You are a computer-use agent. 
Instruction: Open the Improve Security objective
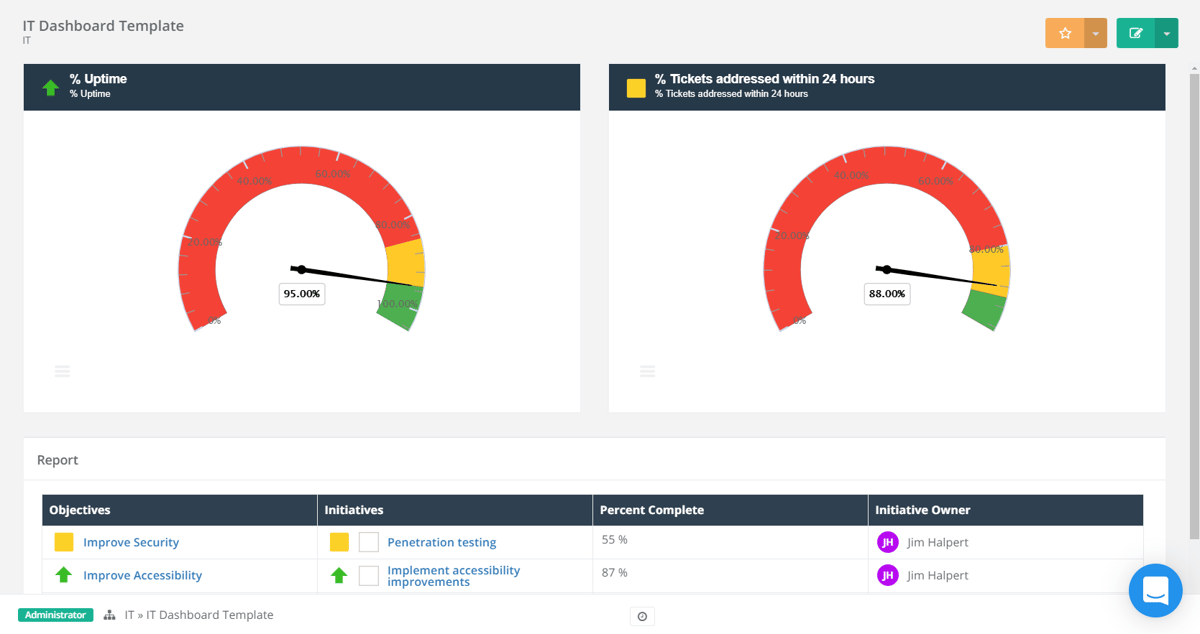(x=131, y=542)
